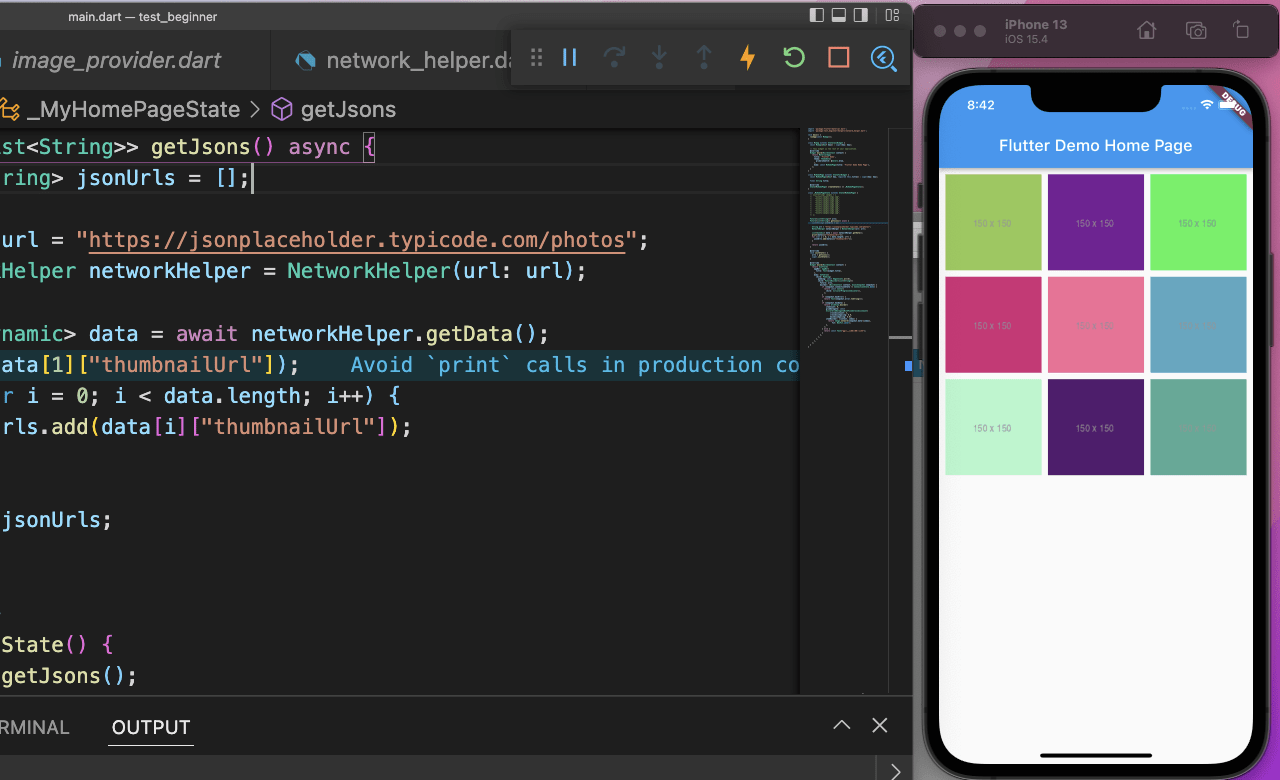The height and width of the screenshot is (780, 1280).
Task: Click the Dart file icon on network_helper tab
Action: (306, 61)
